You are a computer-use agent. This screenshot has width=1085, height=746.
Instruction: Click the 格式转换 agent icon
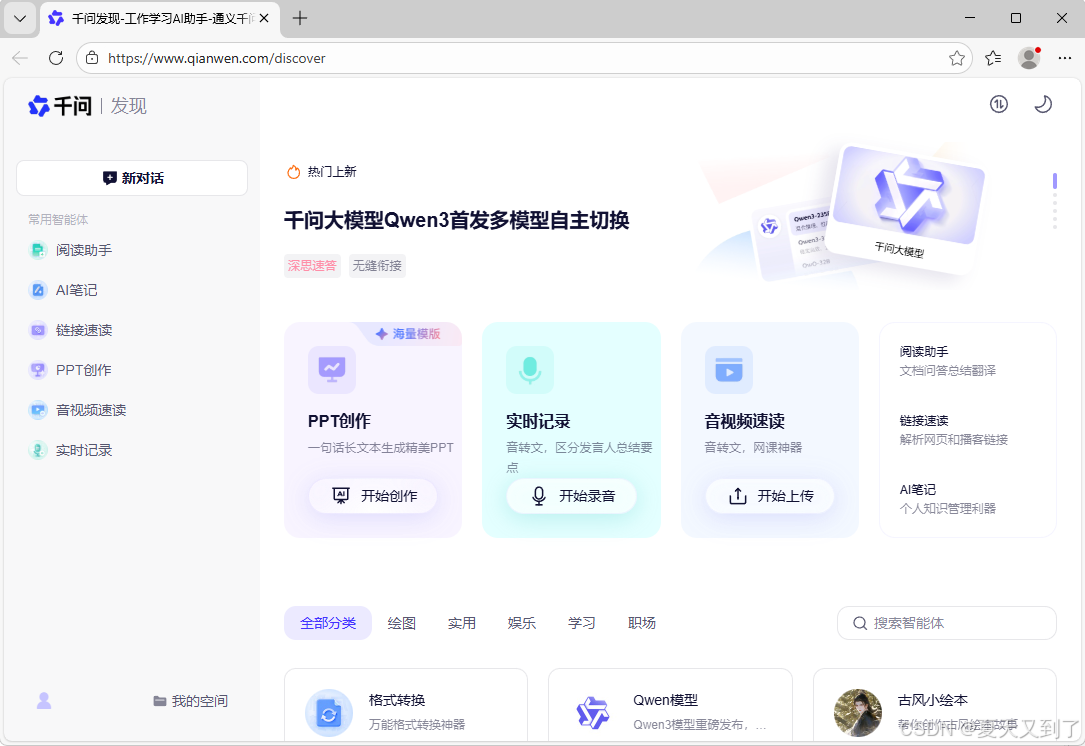point(329,713)
